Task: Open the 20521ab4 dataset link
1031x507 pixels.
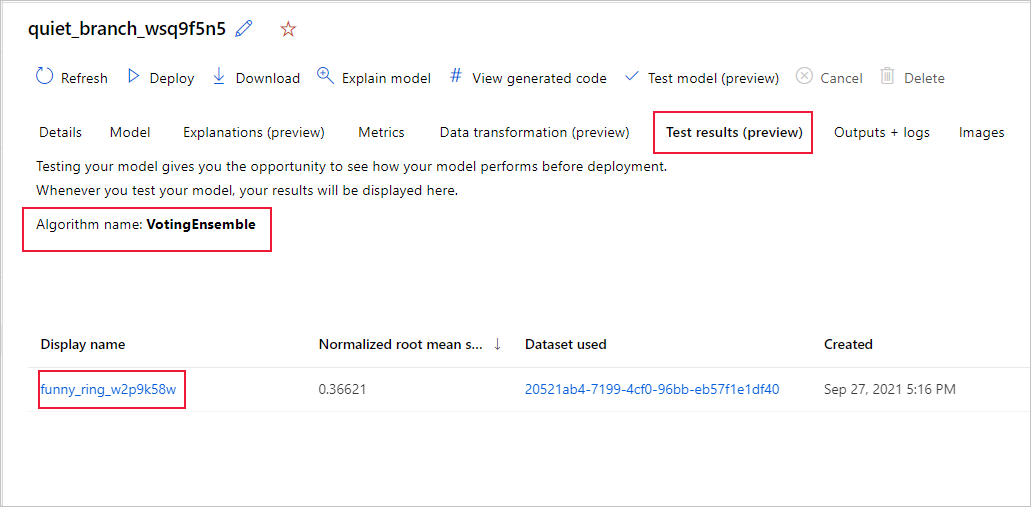Action: pos(652,389)
